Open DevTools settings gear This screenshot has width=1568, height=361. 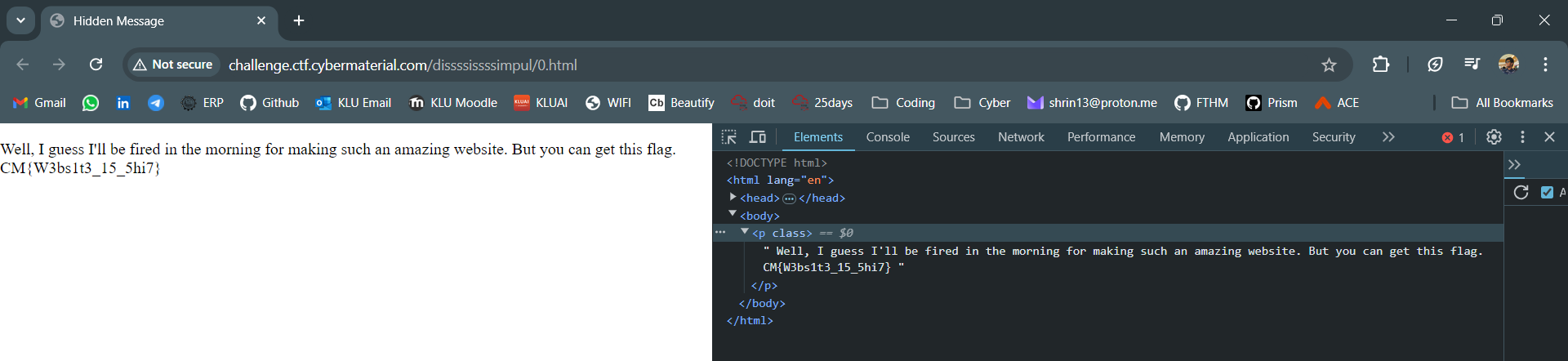[x=1494, y=137]
